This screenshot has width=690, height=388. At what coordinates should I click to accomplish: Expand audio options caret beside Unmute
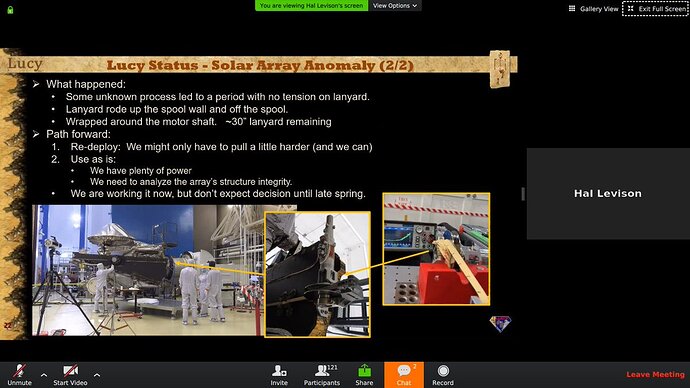(x=44, y=375)
